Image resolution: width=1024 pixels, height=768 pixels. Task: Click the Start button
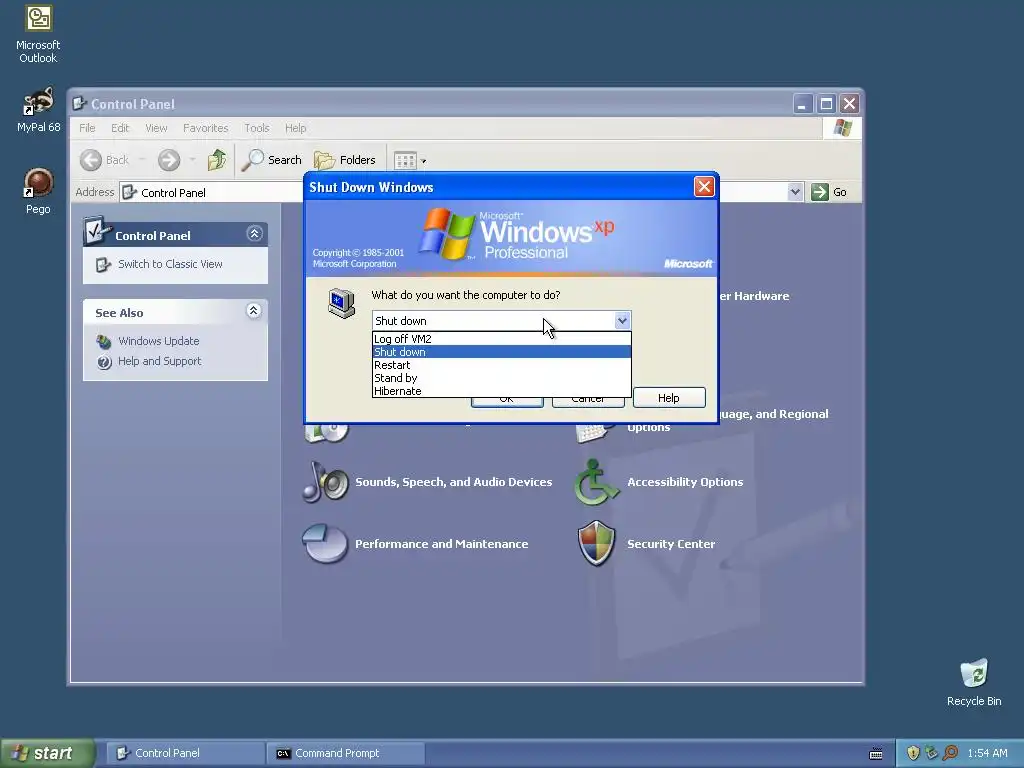47,754
